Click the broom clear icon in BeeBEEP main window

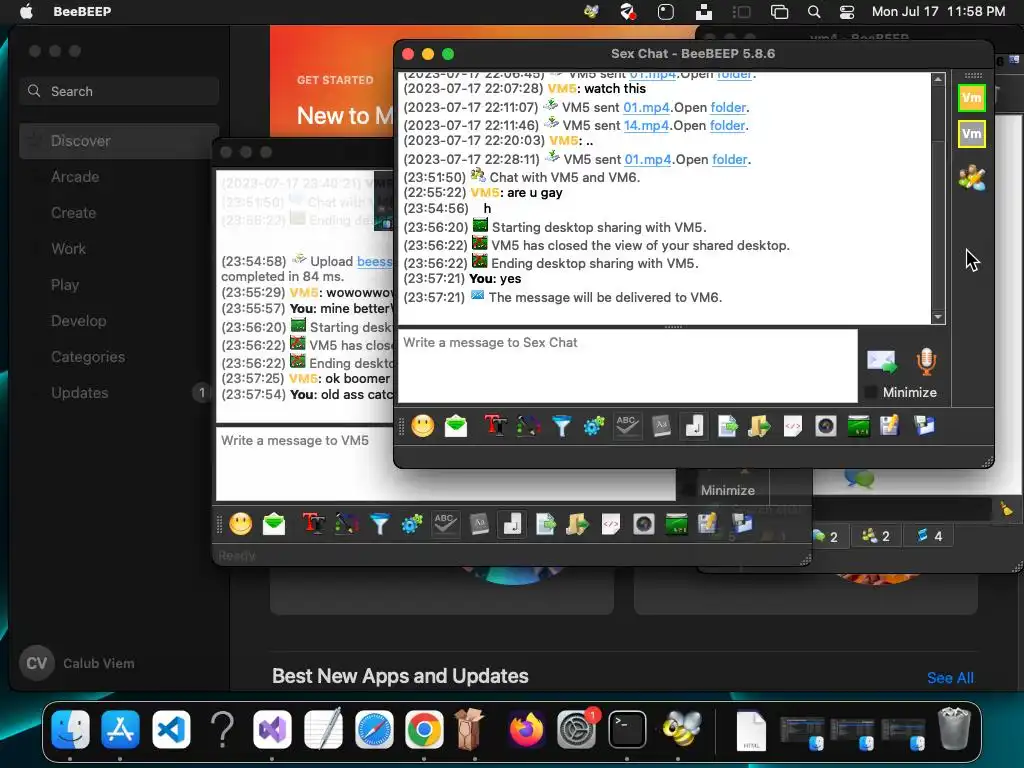(1006, 508)
